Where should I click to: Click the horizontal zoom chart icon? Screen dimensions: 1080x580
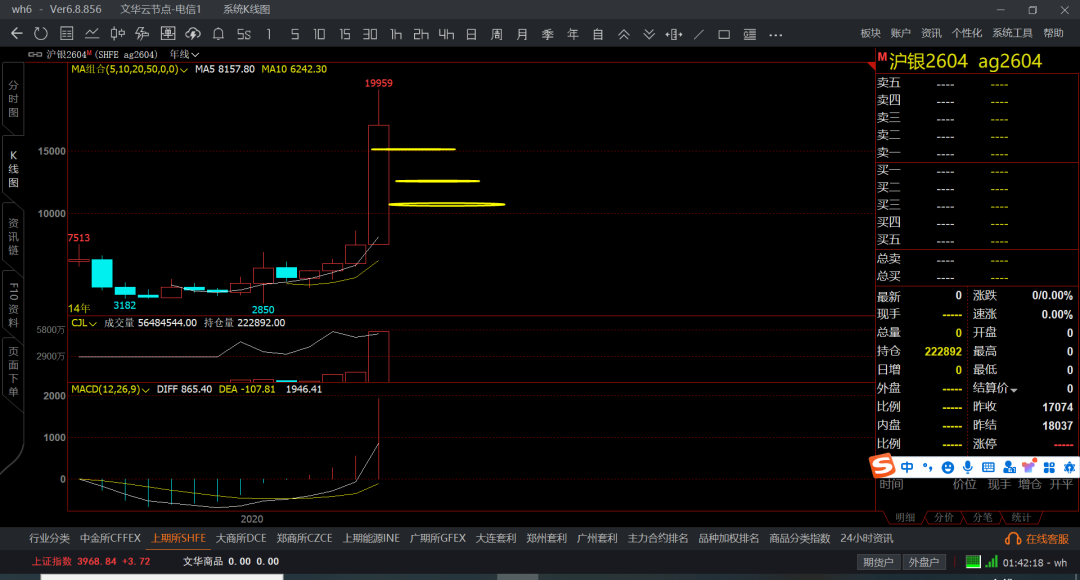[x=674, y=34]
